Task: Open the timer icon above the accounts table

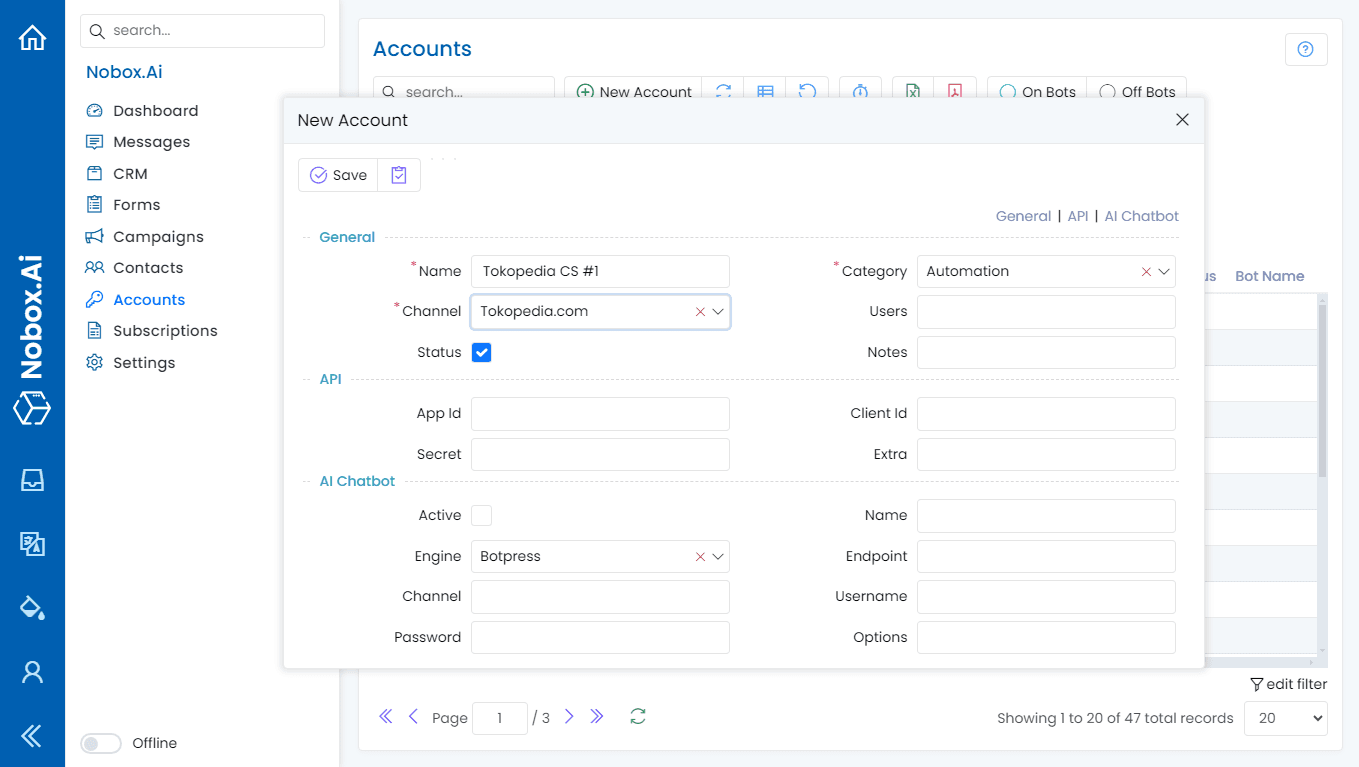Action: click(861, 91)
